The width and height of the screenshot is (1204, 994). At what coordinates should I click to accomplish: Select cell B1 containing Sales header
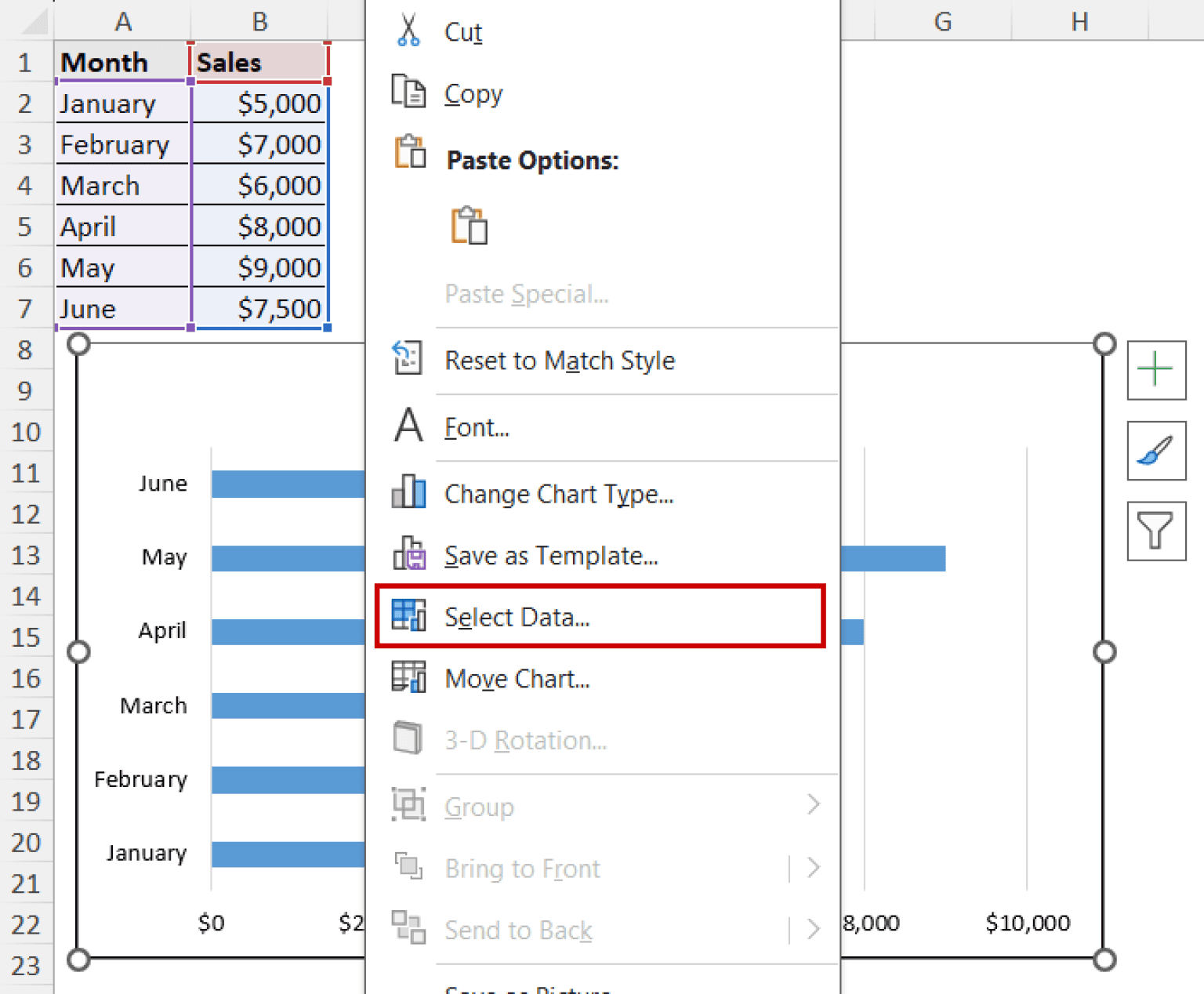(x=259, y=62)
